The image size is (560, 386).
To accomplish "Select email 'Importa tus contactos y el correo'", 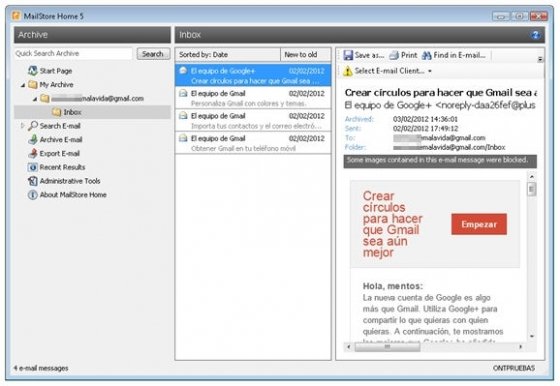I will pos(253,120).
